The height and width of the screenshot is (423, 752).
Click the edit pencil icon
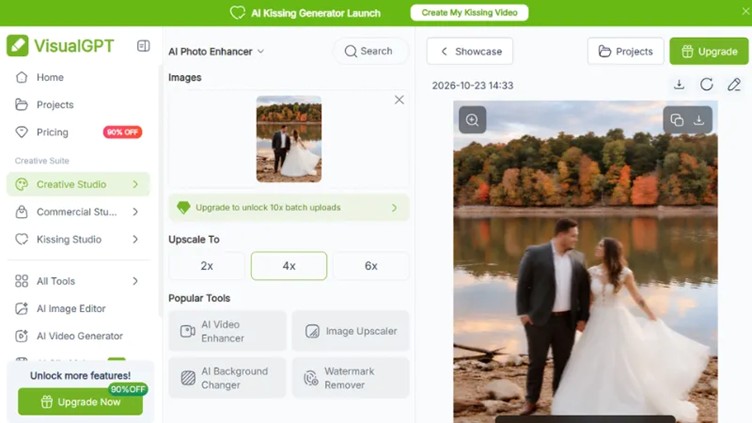tap(734, 85)
